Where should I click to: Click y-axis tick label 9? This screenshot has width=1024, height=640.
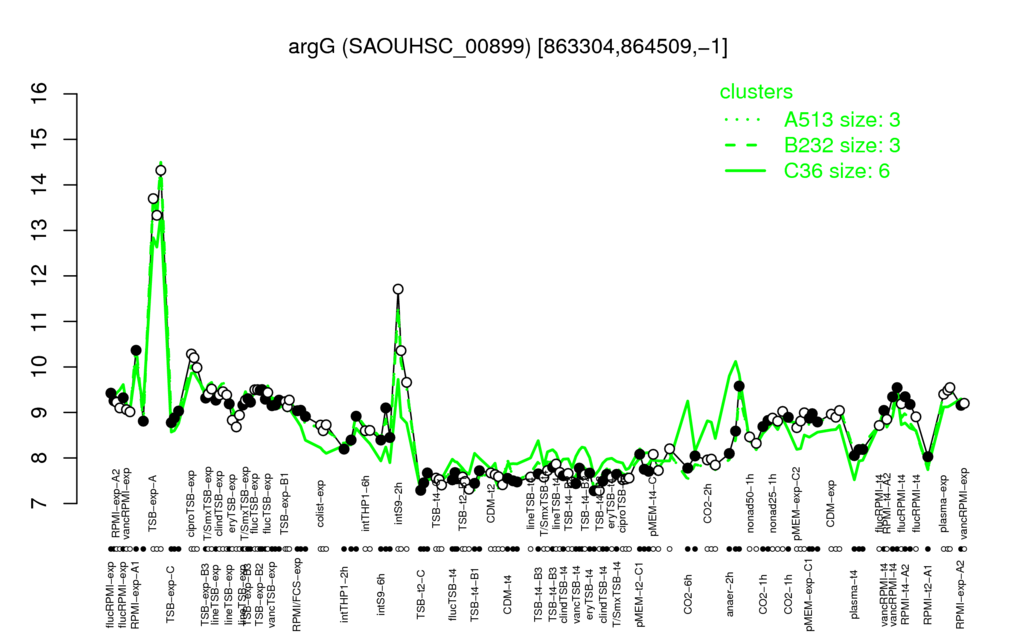(x=40, y=412)
